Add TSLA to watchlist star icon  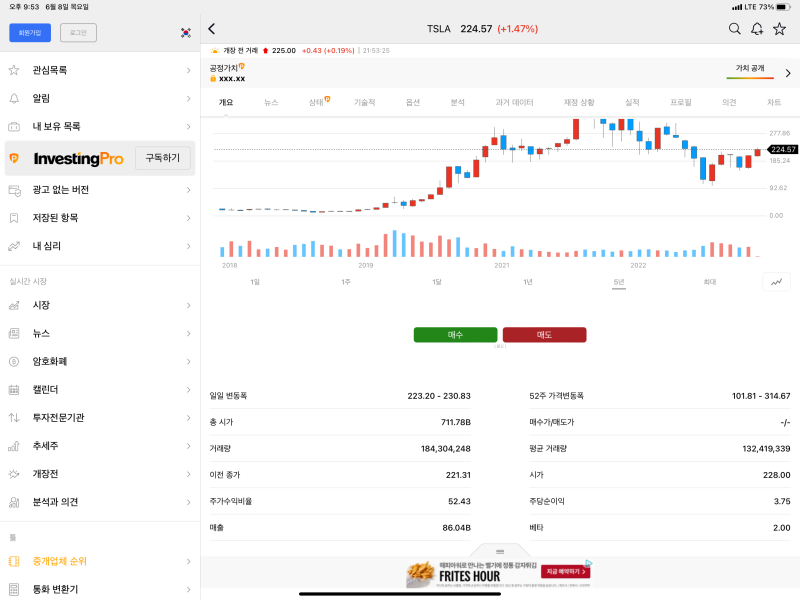click(779, 29)
